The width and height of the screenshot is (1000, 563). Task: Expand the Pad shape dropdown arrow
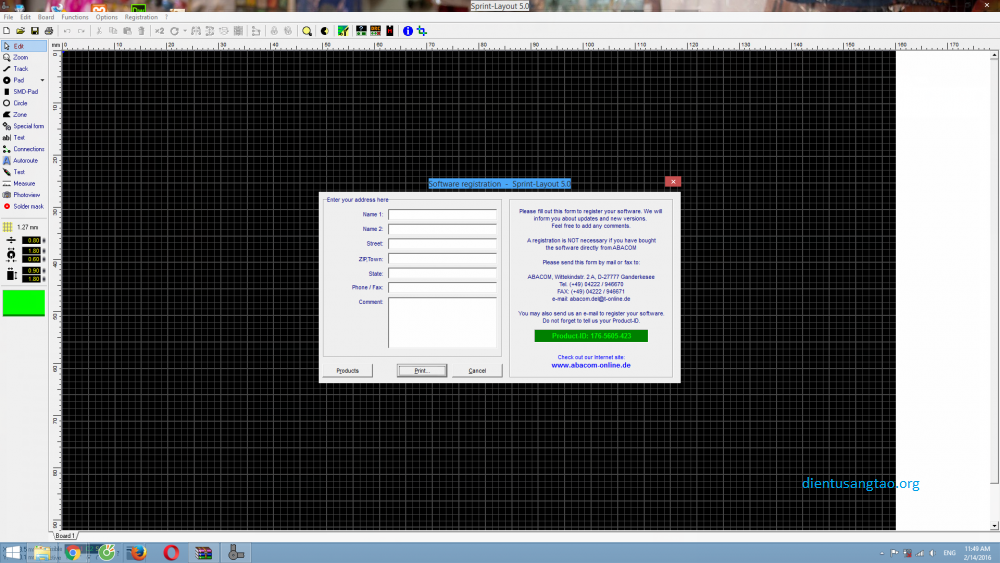[43, 80]
